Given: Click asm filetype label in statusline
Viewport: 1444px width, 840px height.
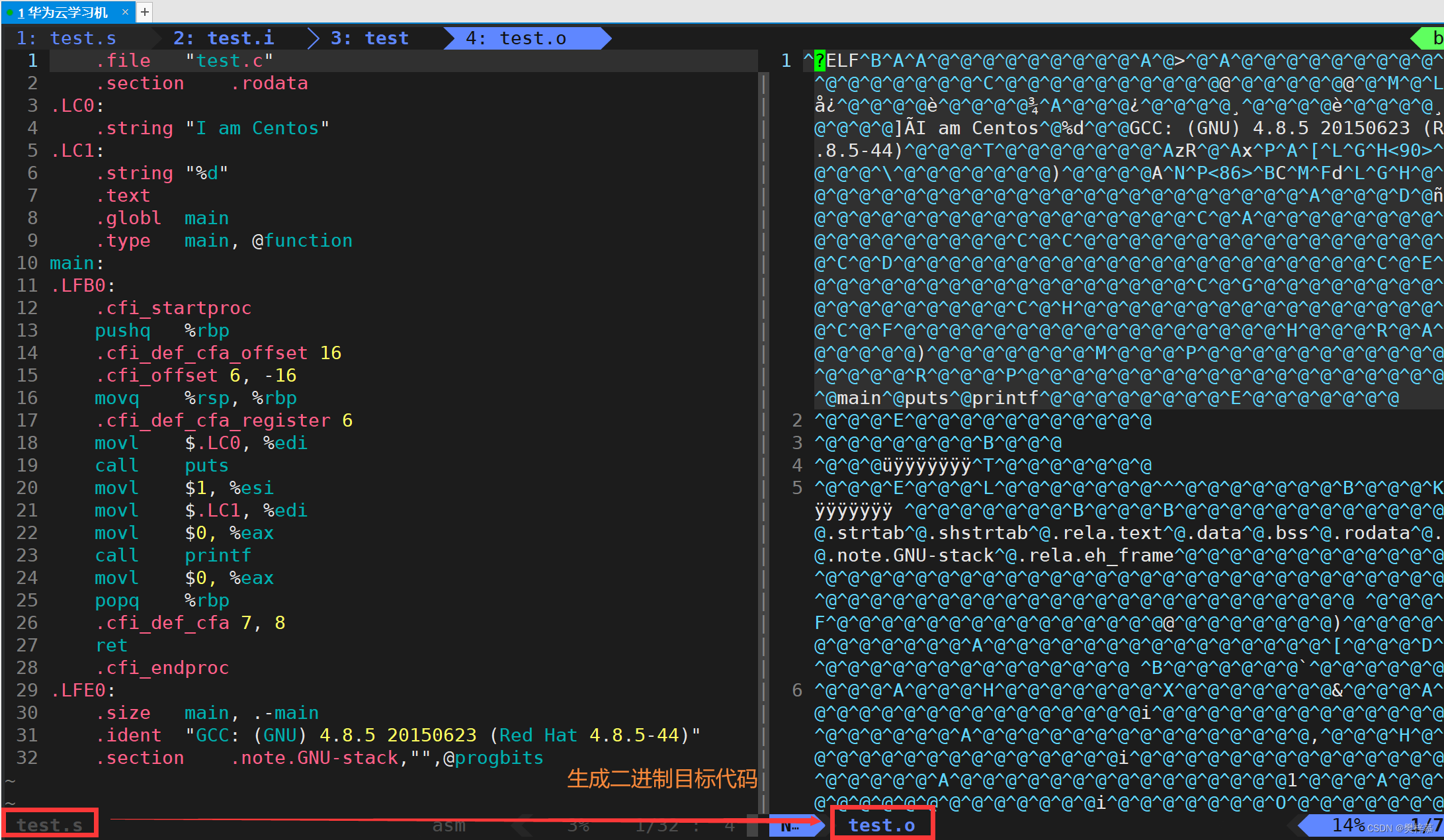Looking at the screenshot, I should (448, 825).
